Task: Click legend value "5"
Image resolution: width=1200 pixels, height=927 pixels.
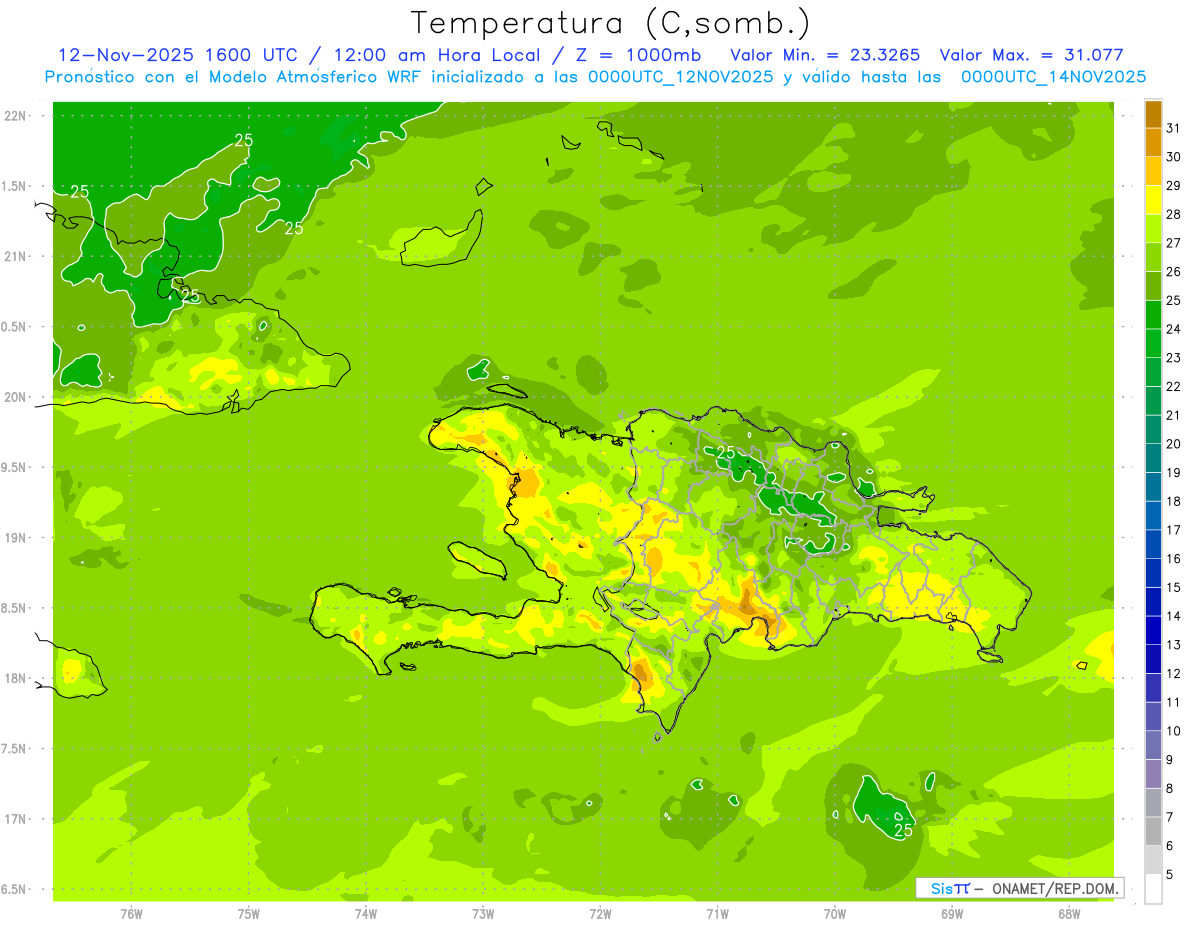Action: 1170,874
